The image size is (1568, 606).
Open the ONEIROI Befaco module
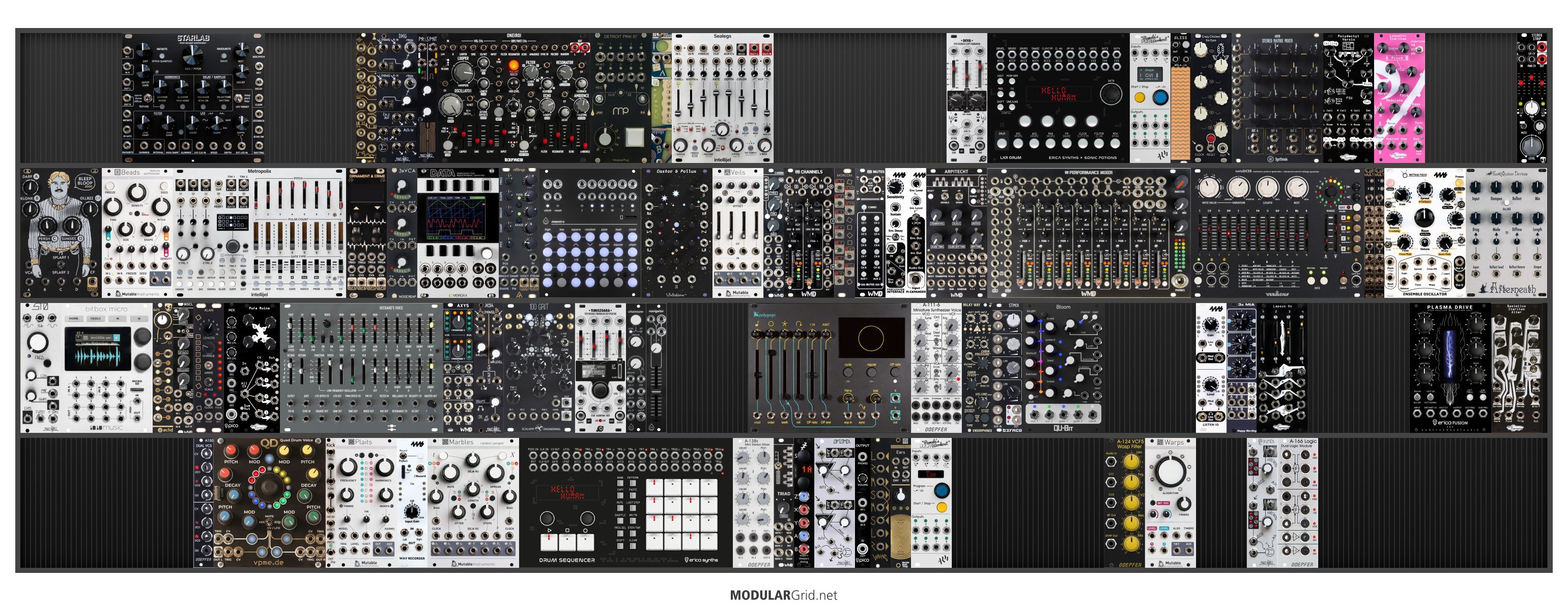point(515,97)
